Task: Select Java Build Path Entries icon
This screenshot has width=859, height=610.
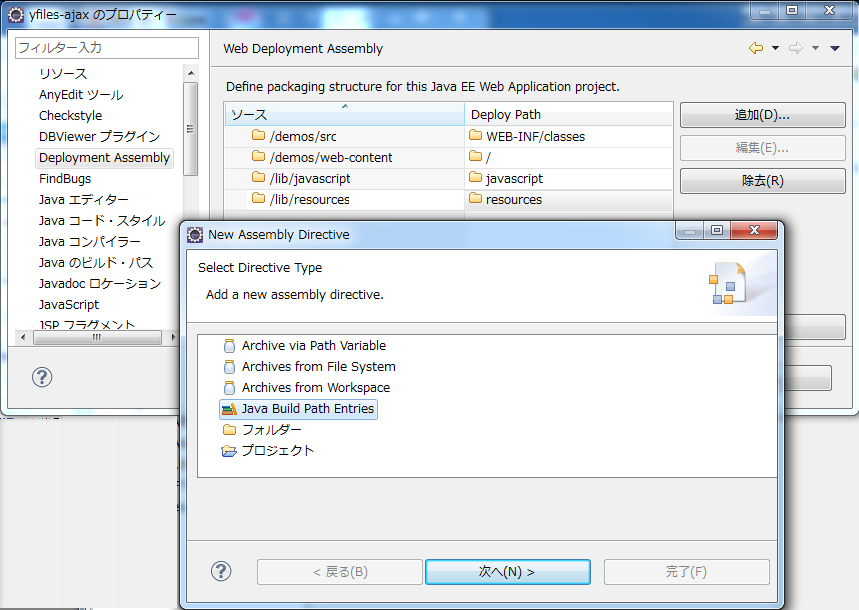Action: (x=229, y=409)
